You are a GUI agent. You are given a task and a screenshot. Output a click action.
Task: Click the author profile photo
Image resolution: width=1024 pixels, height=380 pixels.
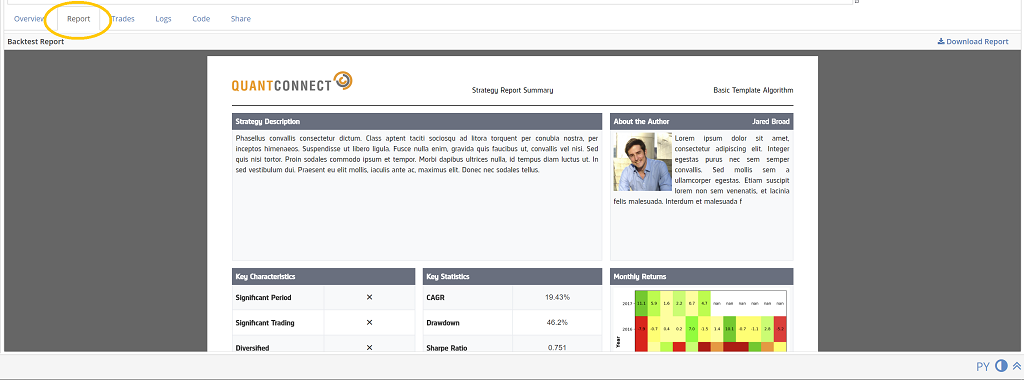point(643,161)
